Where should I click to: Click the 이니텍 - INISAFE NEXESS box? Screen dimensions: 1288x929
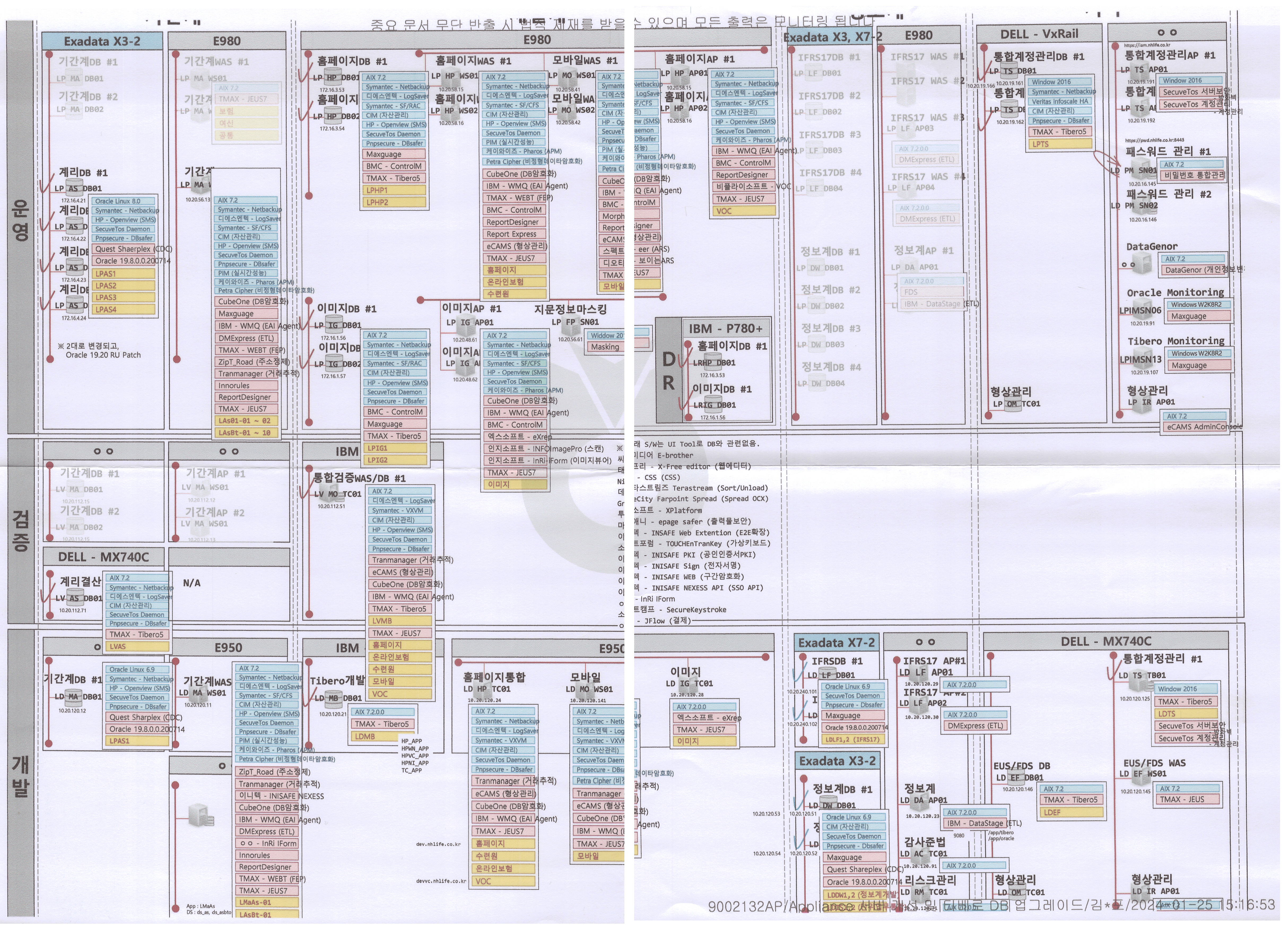click(x=267, y=796)
